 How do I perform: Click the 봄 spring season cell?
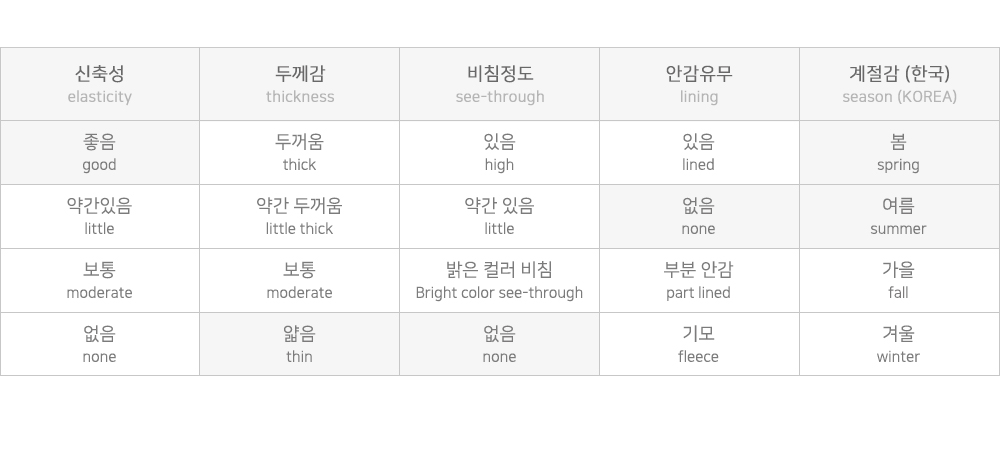pos(899,152)
